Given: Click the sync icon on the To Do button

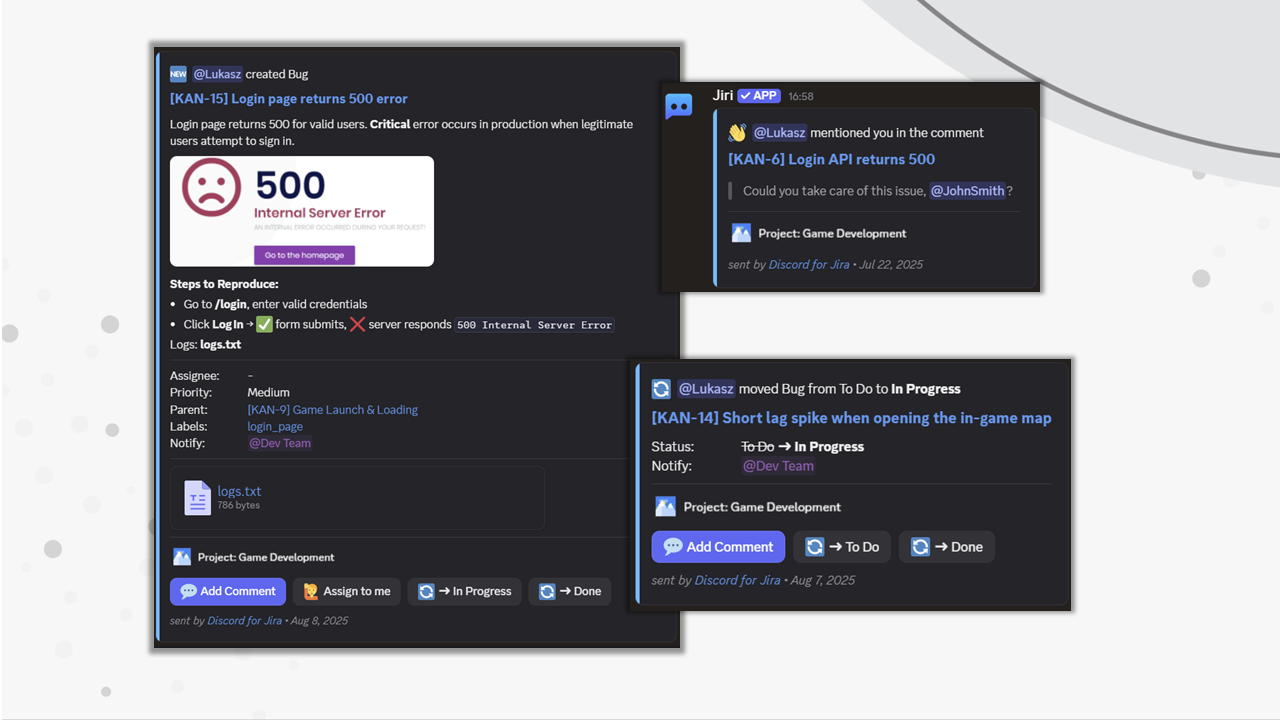Looking at the screenshot, I should pyautogui.click(x=816, y=546).
